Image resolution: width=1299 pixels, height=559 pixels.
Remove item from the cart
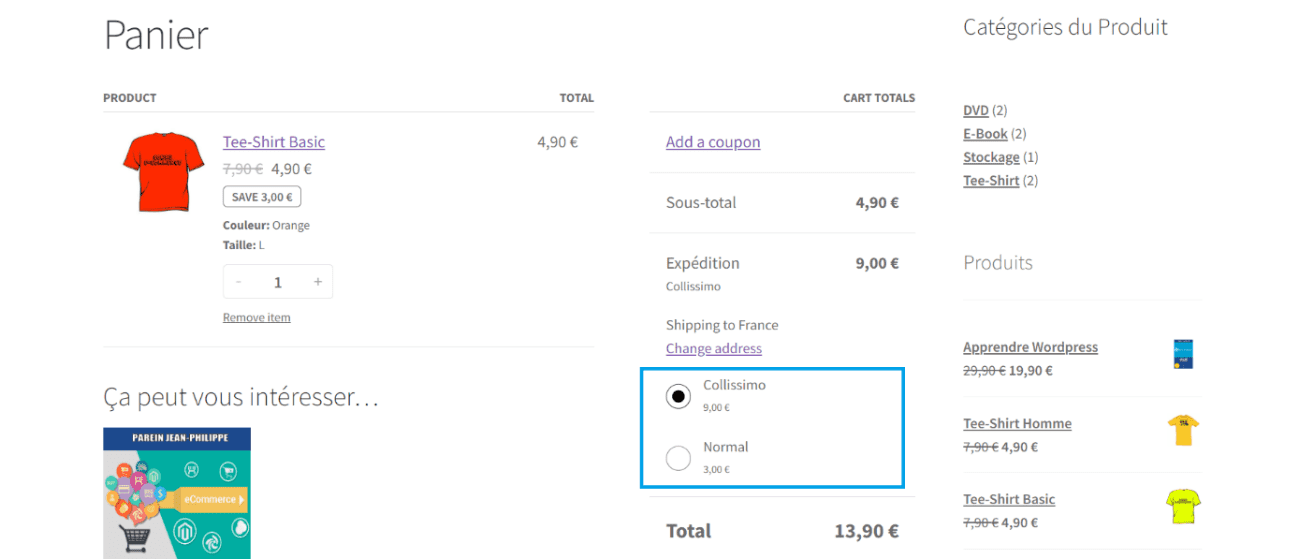pos(256,317)
